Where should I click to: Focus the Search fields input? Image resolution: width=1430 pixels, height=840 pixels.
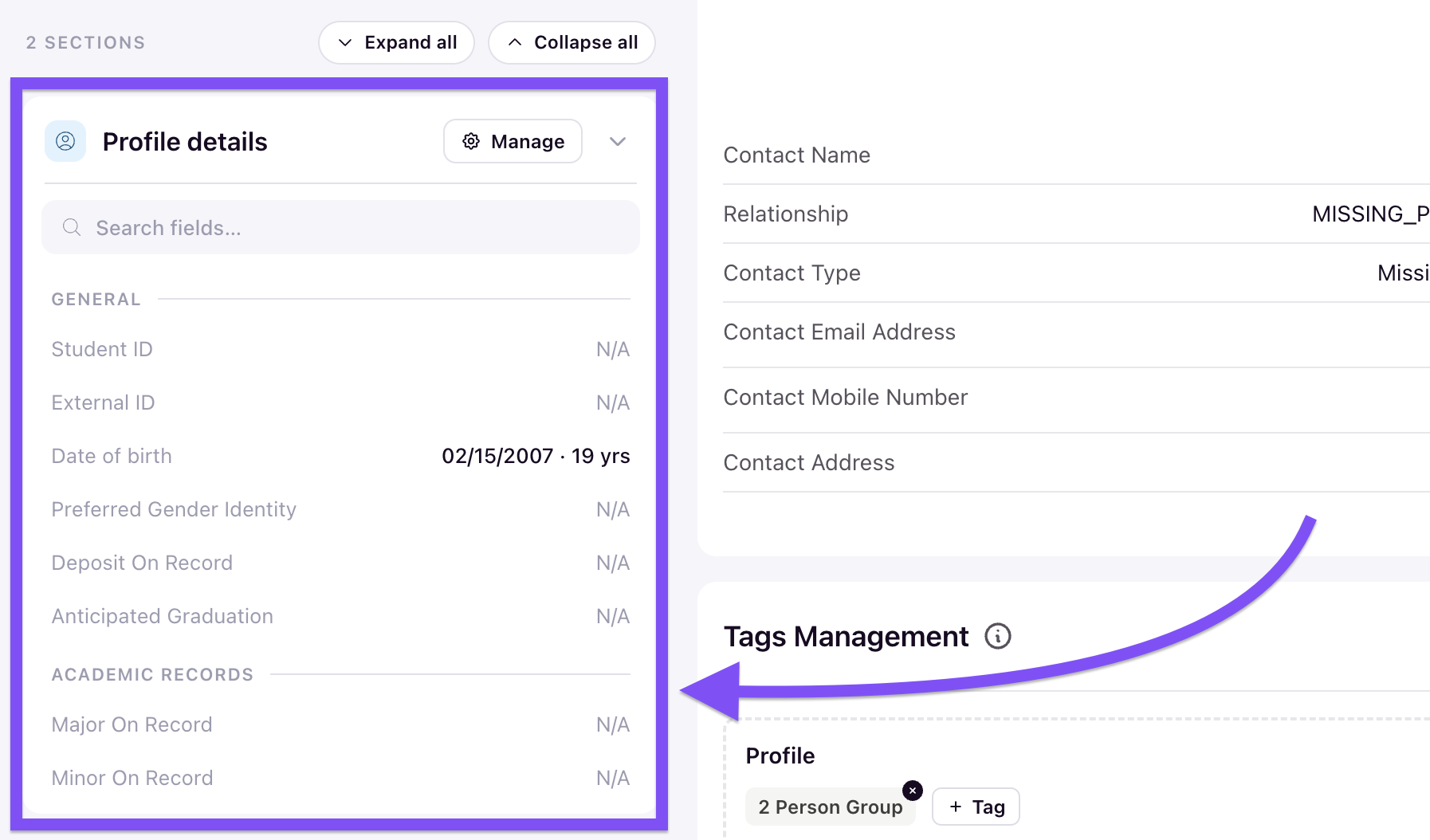click(x=341, y=227)
